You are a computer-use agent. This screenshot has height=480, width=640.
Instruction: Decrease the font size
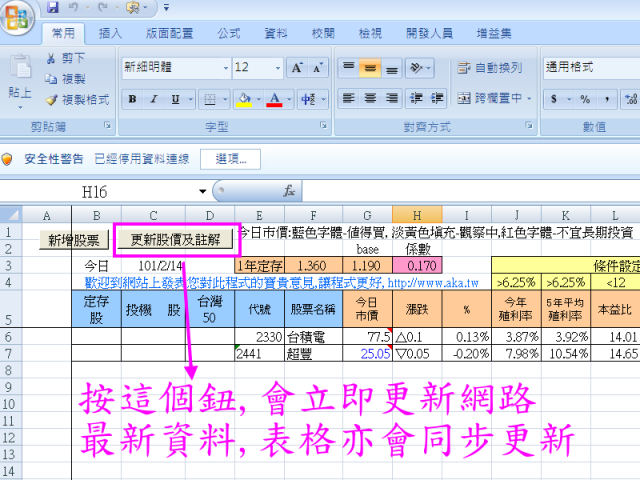click(318, 67)
